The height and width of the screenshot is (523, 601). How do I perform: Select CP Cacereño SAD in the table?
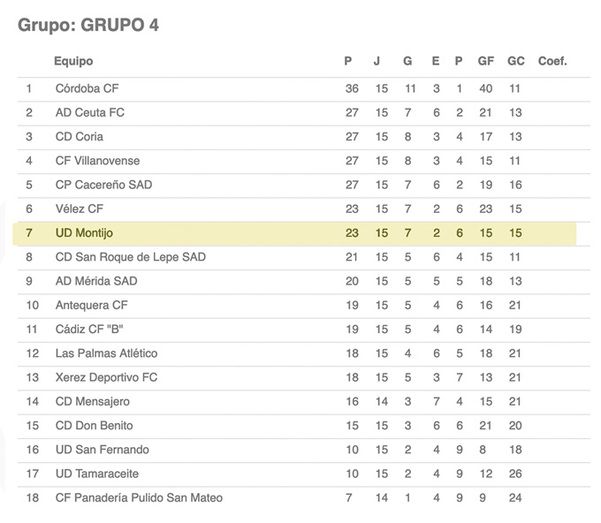pos(104,185)
